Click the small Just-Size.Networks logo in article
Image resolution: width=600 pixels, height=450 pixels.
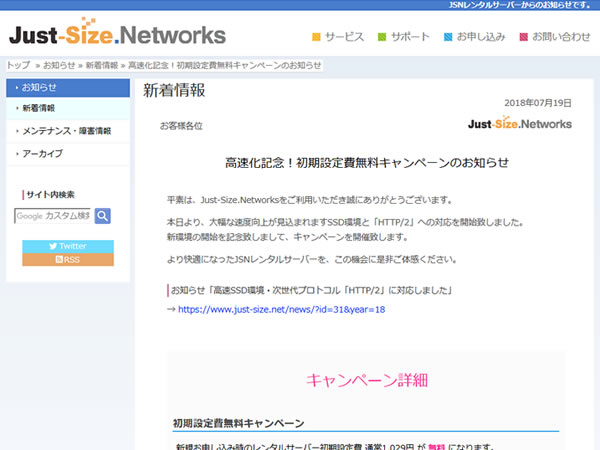[520, 123]
